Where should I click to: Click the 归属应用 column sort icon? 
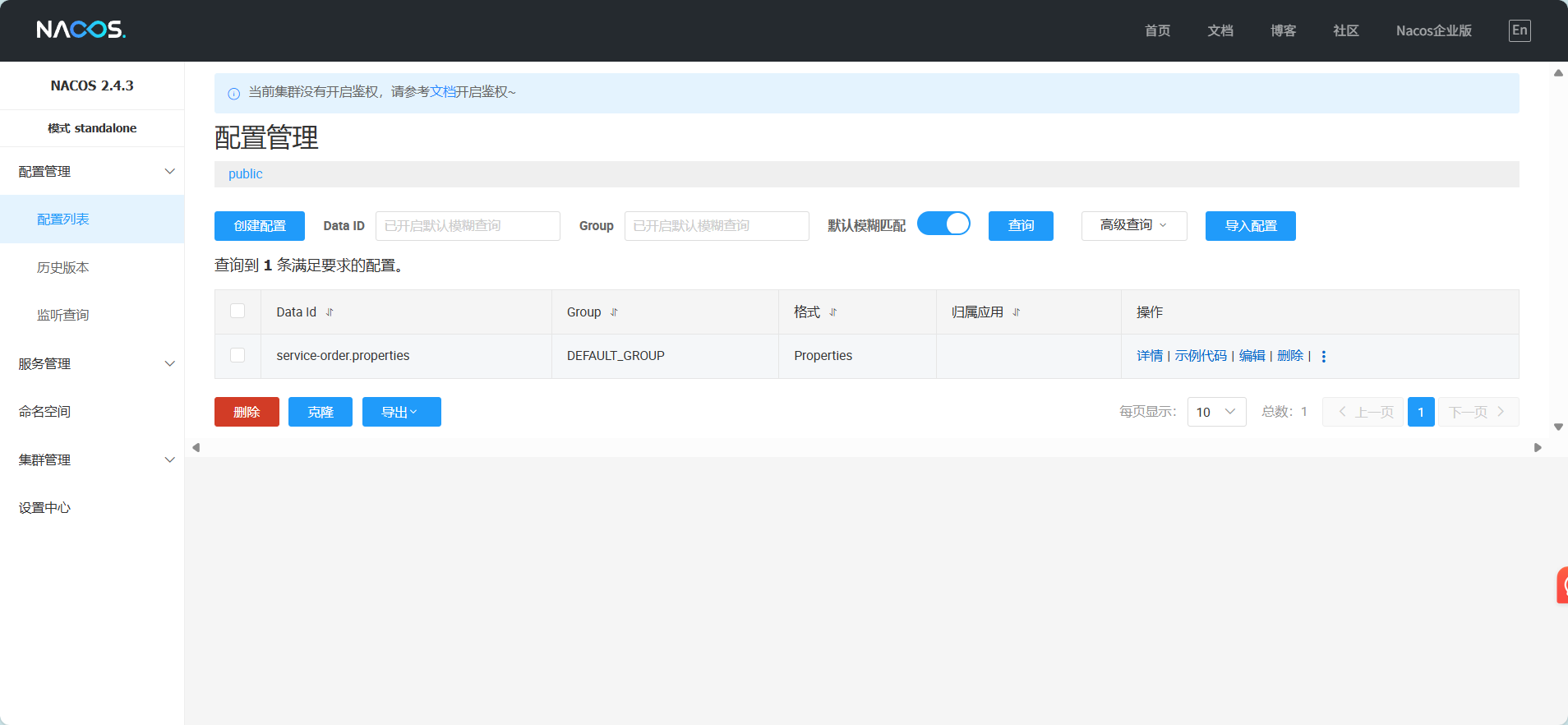pos(1017,312)
